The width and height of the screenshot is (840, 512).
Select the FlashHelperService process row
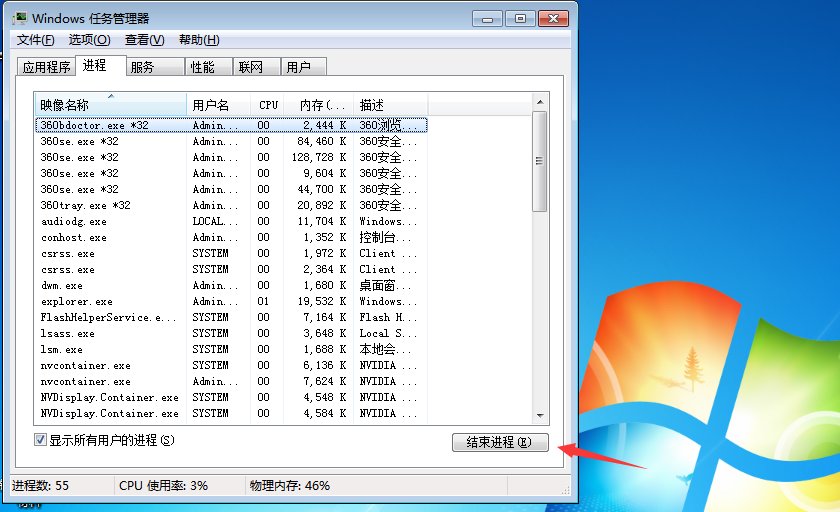(231, 318)
